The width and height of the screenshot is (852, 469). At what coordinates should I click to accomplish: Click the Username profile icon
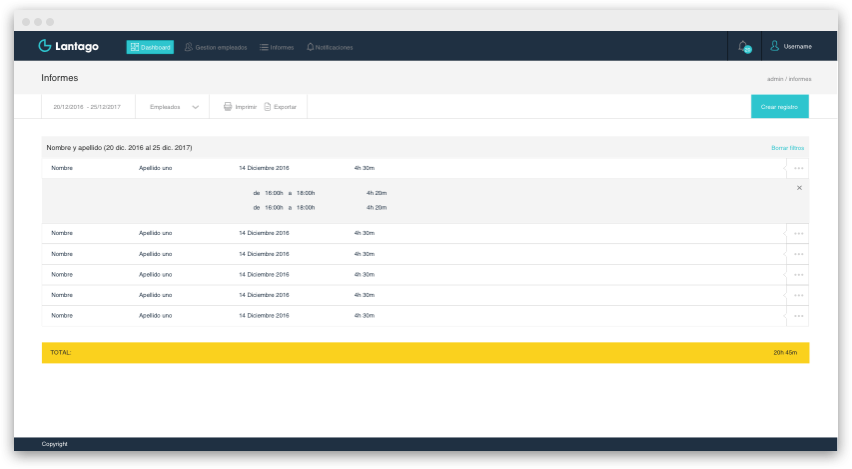(x=774, y=46)
